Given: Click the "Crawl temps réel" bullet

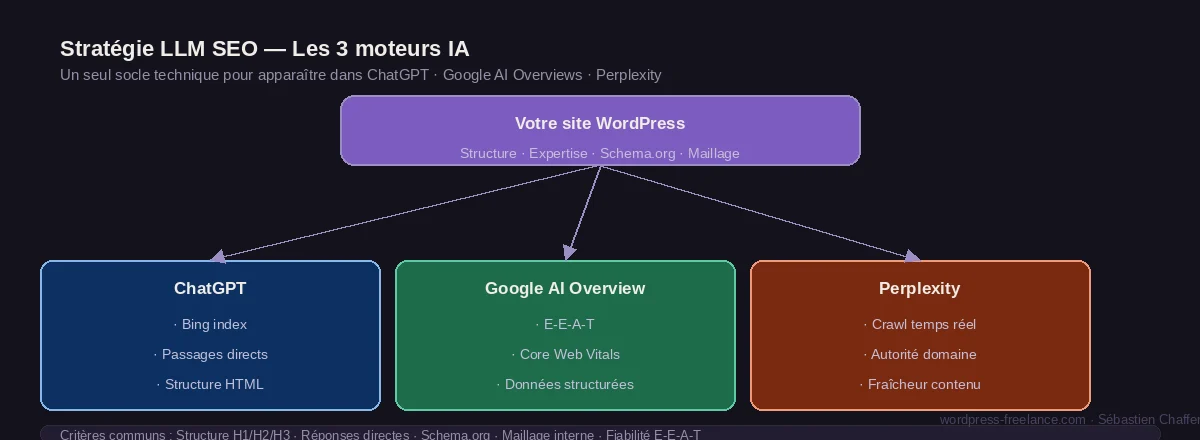Looking at the screenshot, I should click(x=920, y=324).
